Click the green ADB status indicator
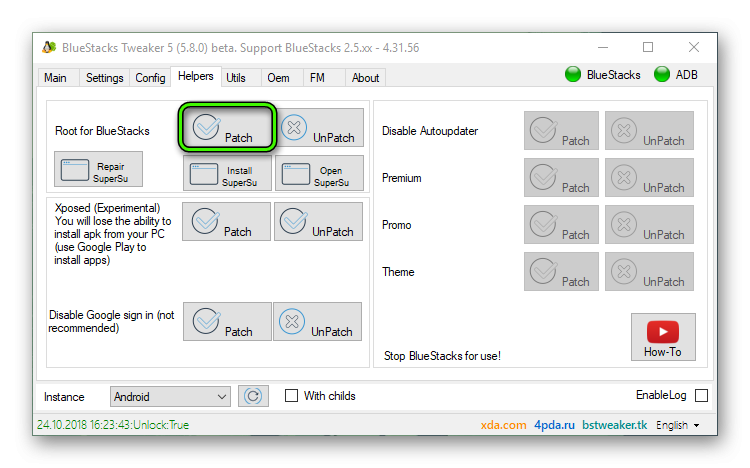 pos(662,75)
